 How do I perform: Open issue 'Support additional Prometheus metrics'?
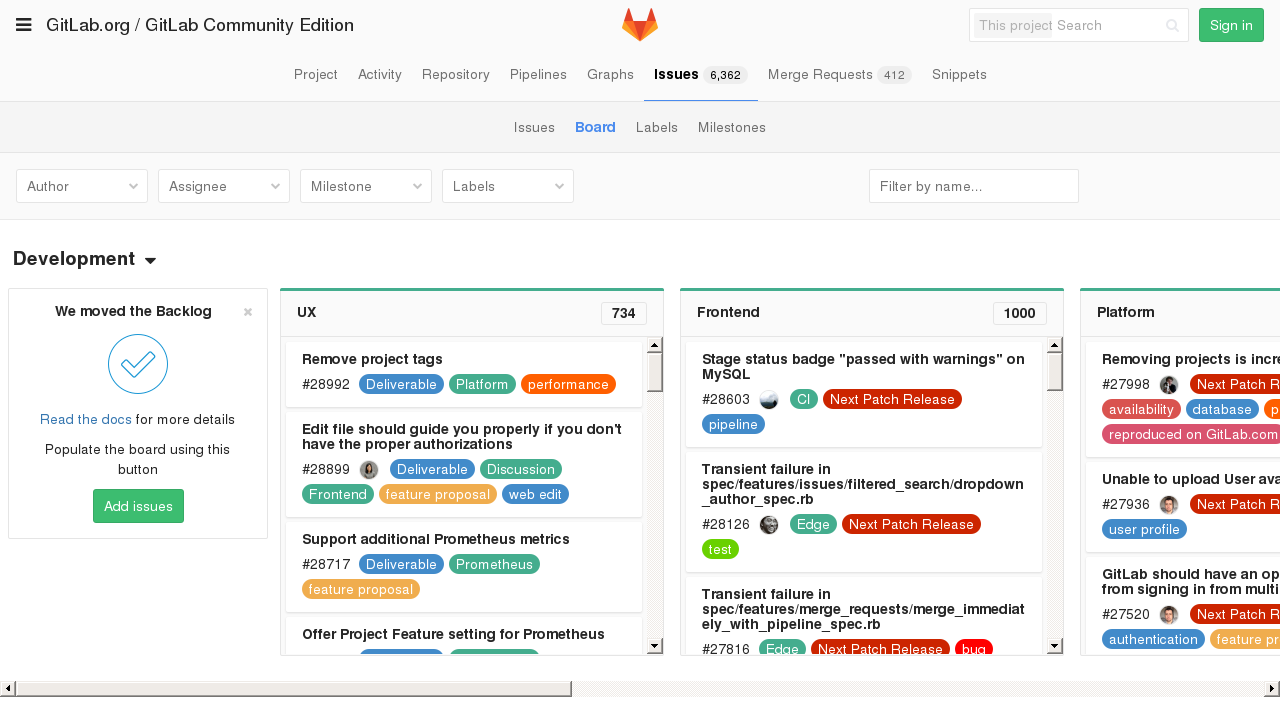436,539
